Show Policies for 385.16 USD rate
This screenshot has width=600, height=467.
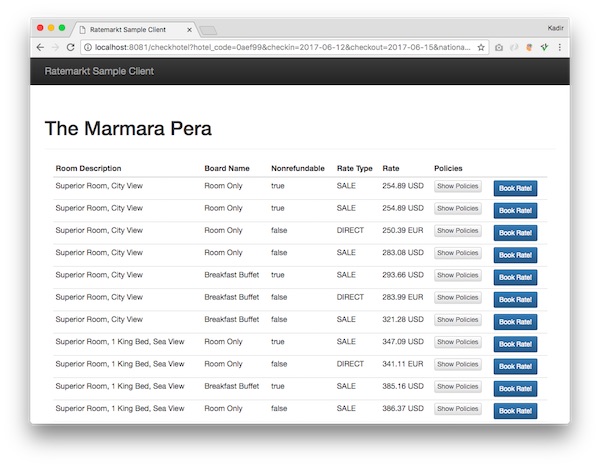[458, 386]
